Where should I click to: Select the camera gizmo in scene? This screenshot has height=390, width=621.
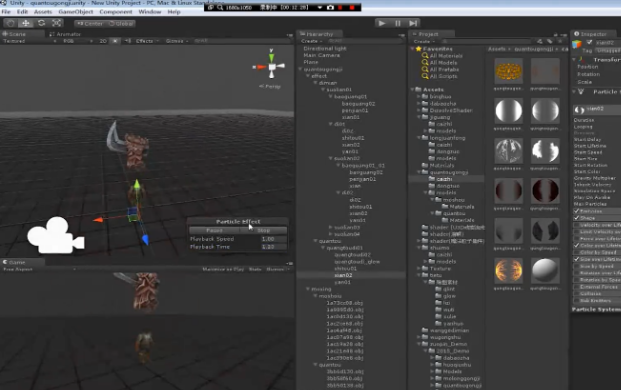55,236
